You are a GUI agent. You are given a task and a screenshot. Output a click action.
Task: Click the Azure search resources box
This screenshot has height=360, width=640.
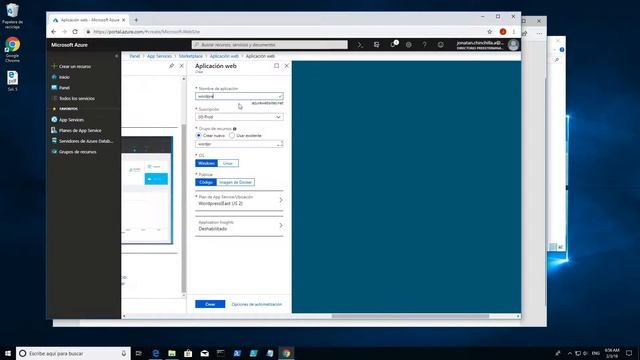pos(269,44)
